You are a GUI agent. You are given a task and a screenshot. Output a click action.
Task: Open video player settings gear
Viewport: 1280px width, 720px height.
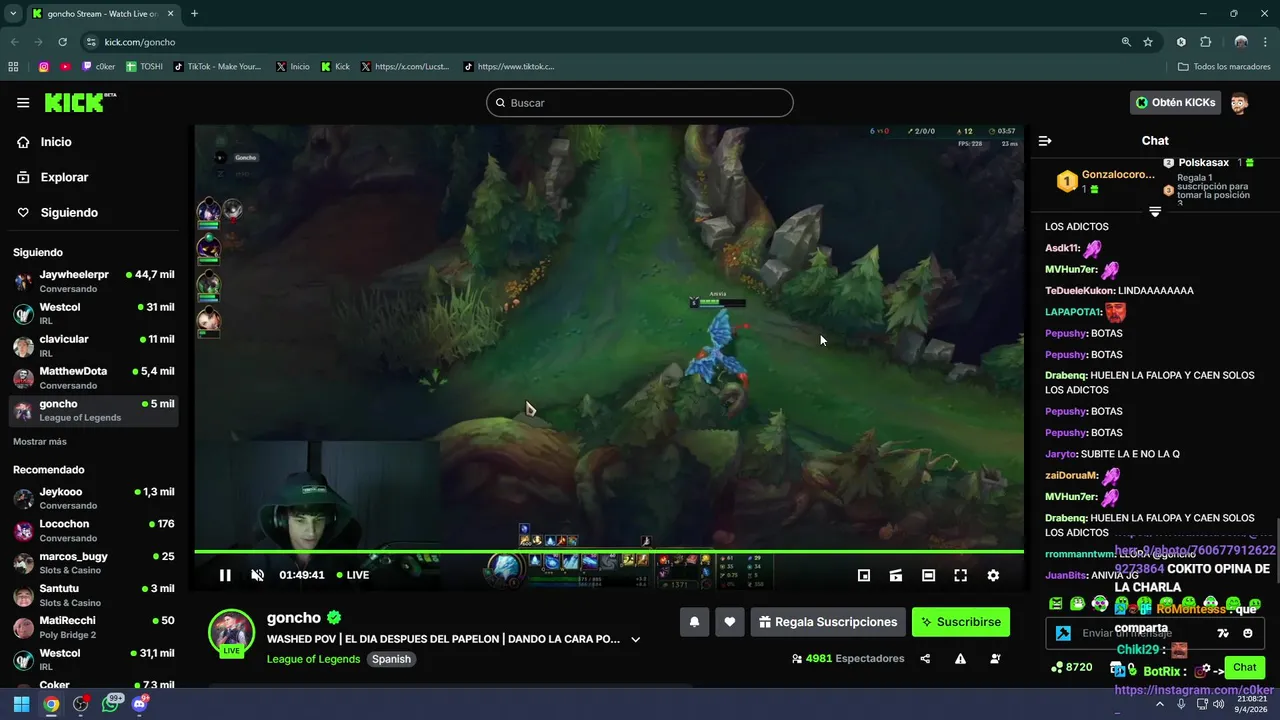click(x=993, y=575)
